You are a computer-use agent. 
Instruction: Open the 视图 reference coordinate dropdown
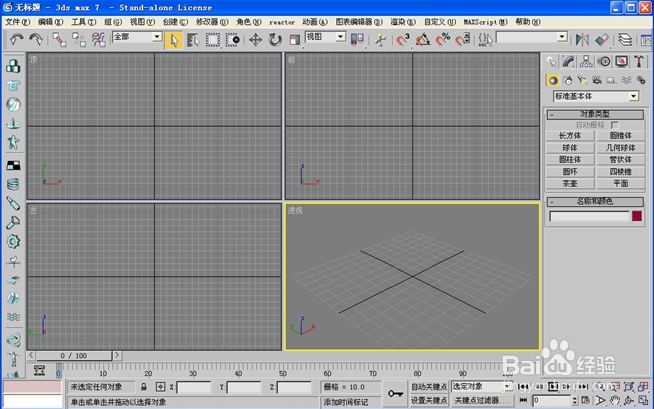click(x=340, y=37)
